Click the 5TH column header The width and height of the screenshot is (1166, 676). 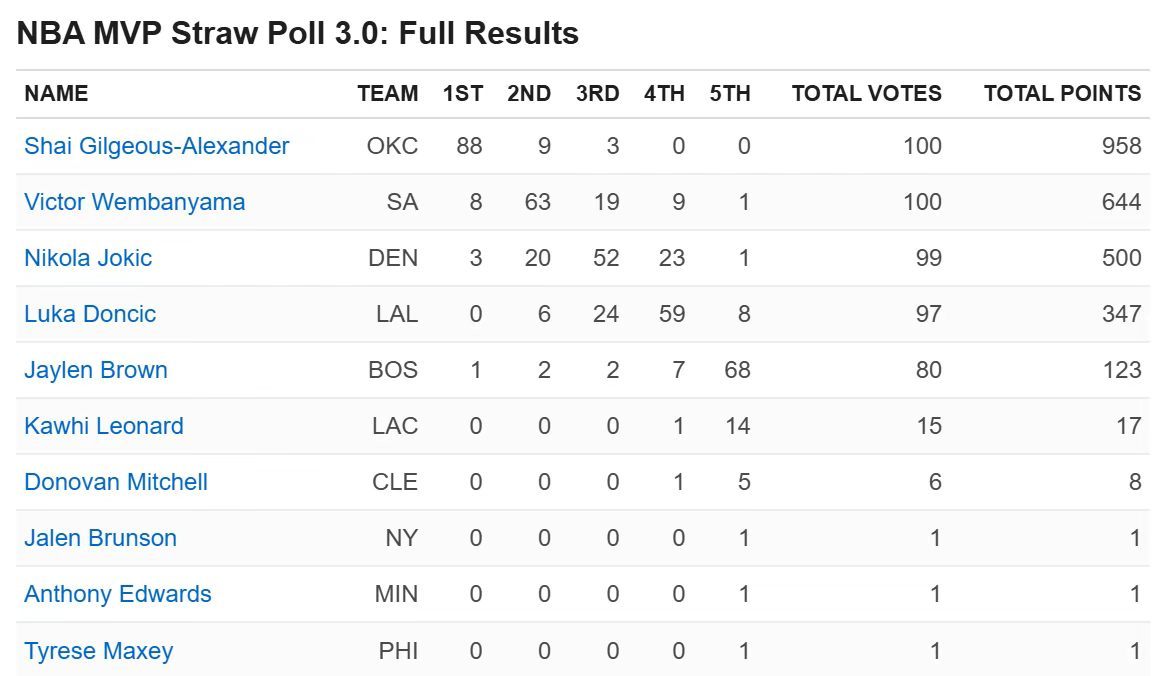pos(730,94)
